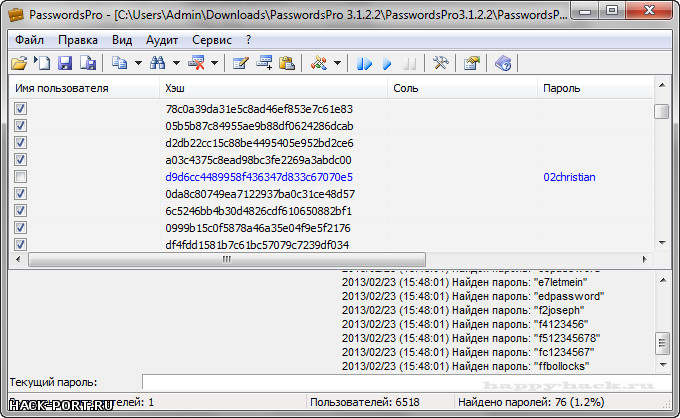The width and height of the screenshot is (680, 418).
Task: Click the Save As icon with page and floppy
Action: click(88, 63)
